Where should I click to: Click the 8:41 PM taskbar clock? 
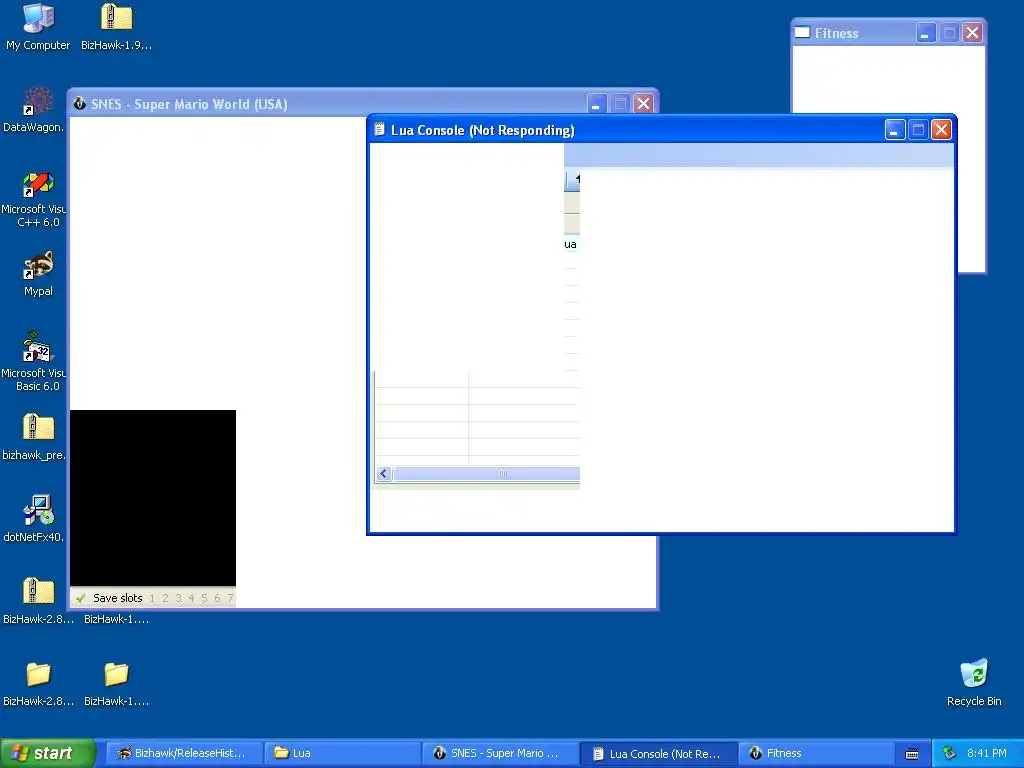tap(987, 754)
